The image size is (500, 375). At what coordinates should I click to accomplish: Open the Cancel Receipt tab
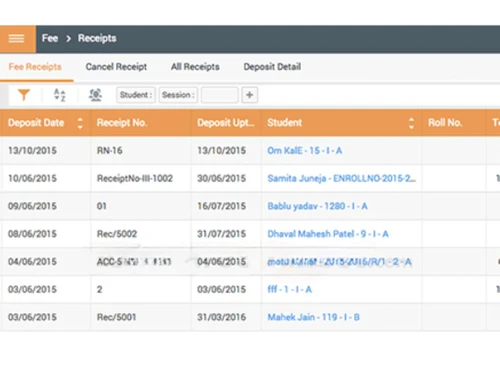pyautogui.click(x=116, y=67)
